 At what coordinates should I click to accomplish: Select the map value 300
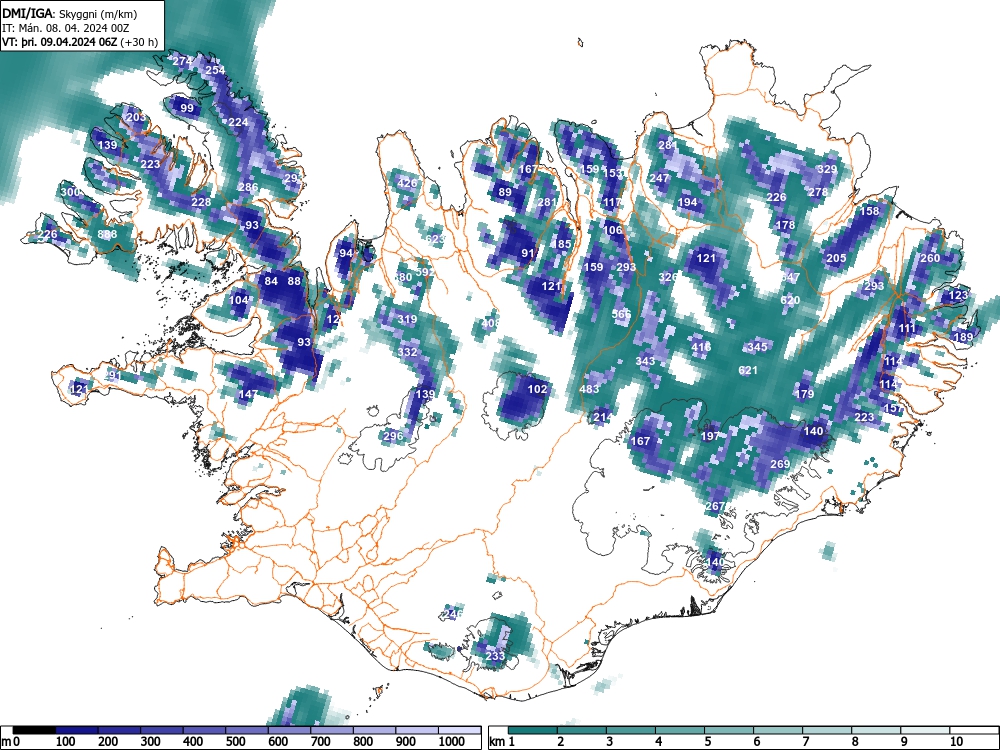coord(70,192)
